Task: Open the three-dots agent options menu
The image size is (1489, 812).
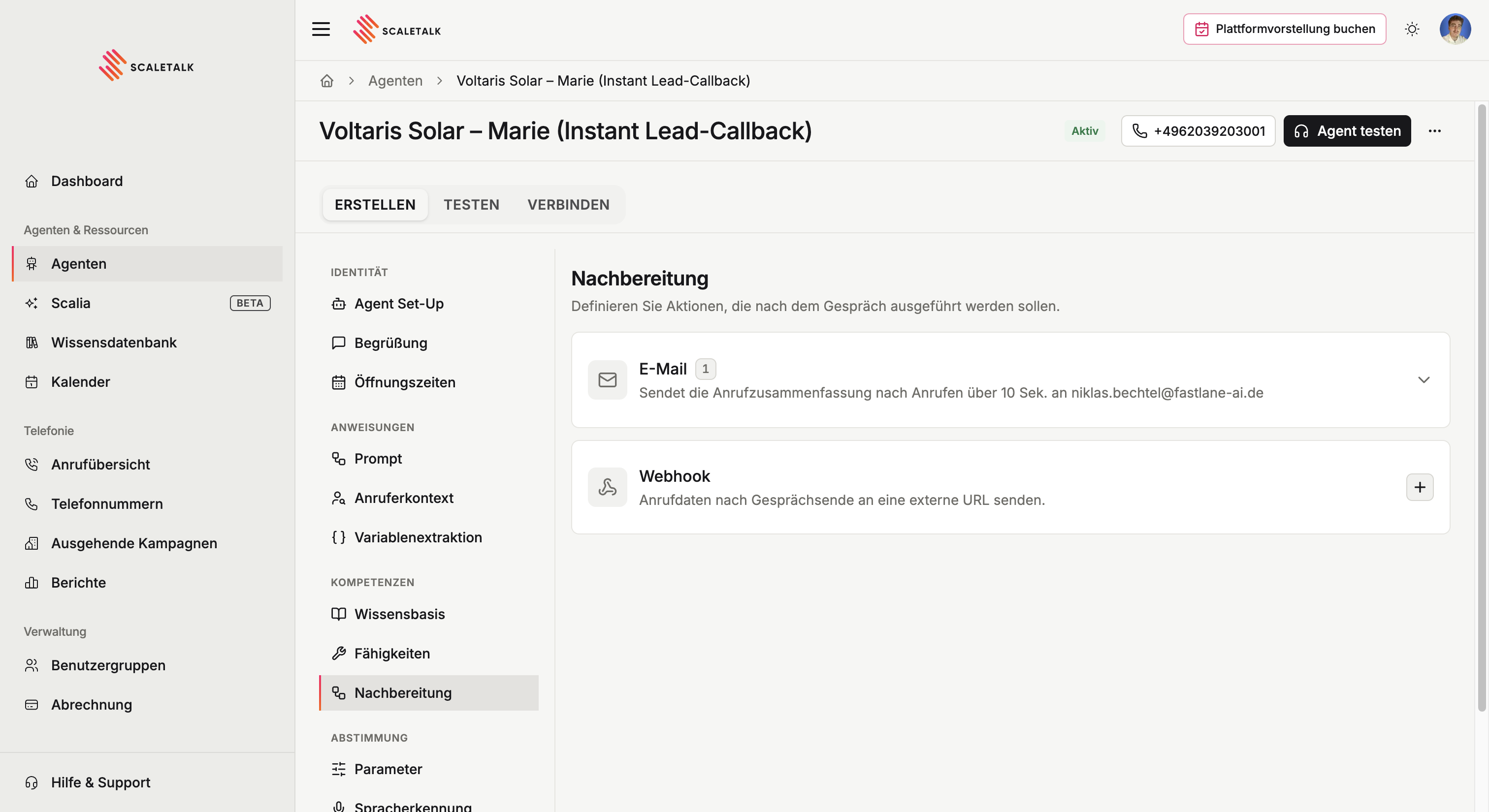Action: tap(1435, 131)
